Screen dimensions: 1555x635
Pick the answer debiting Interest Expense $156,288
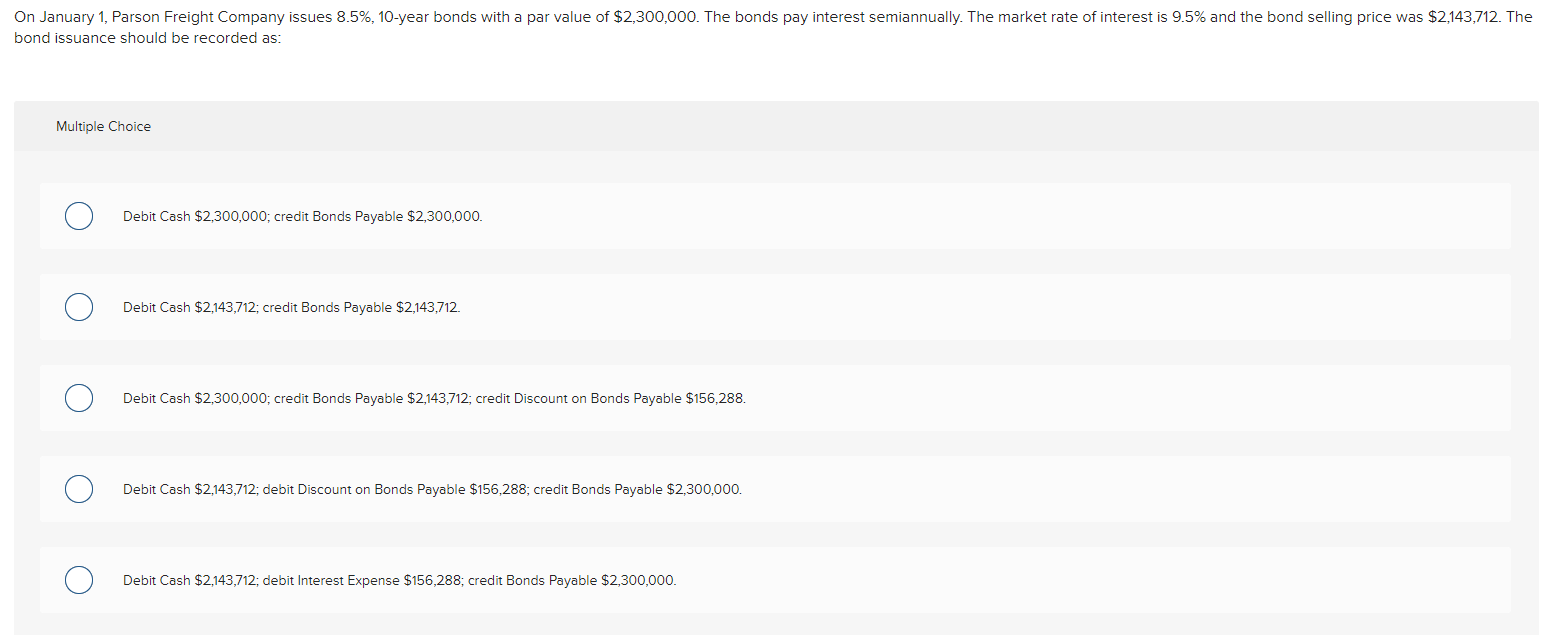coord(78,580)
